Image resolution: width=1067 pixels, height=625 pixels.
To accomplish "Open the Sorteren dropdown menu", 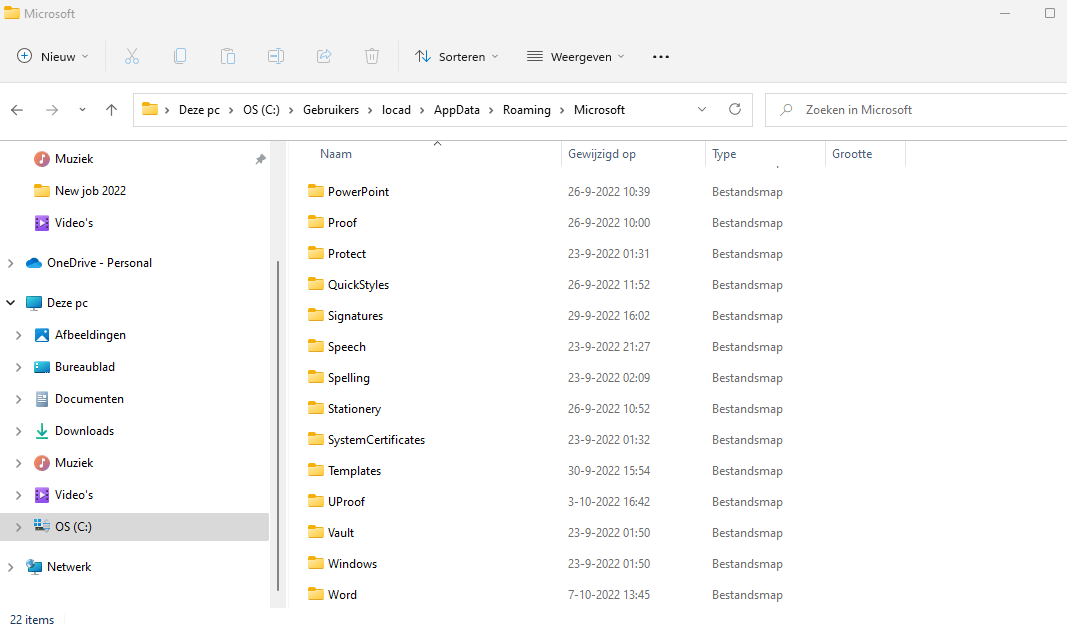I will (x=457, y=57).
